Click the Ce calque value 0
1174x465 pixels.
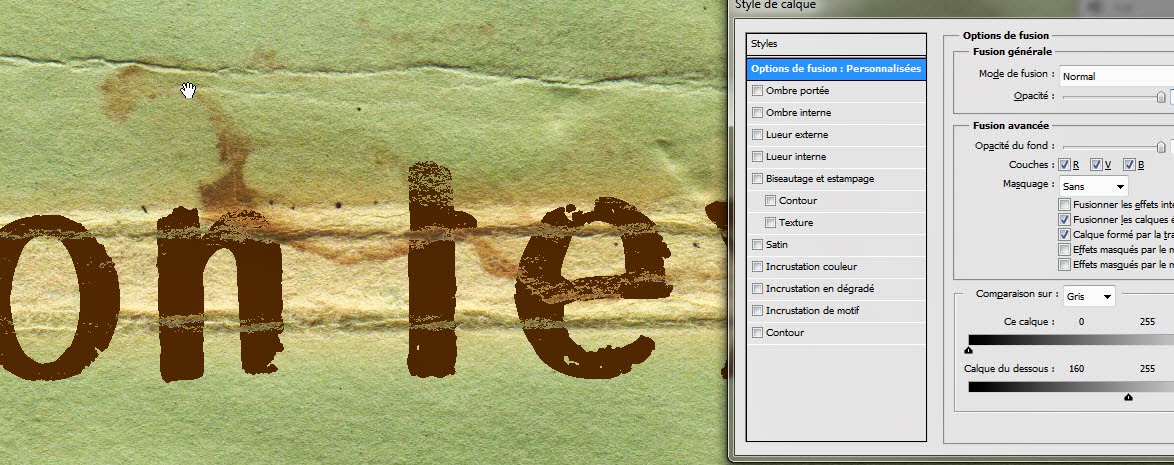pos(1081,321)
